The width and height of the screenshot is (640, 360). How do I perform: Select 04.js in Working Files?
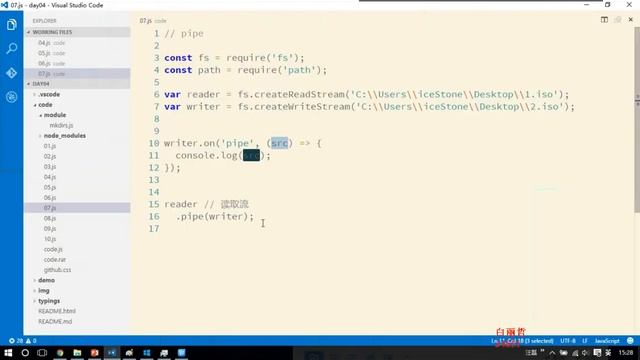tap(77, 43)
